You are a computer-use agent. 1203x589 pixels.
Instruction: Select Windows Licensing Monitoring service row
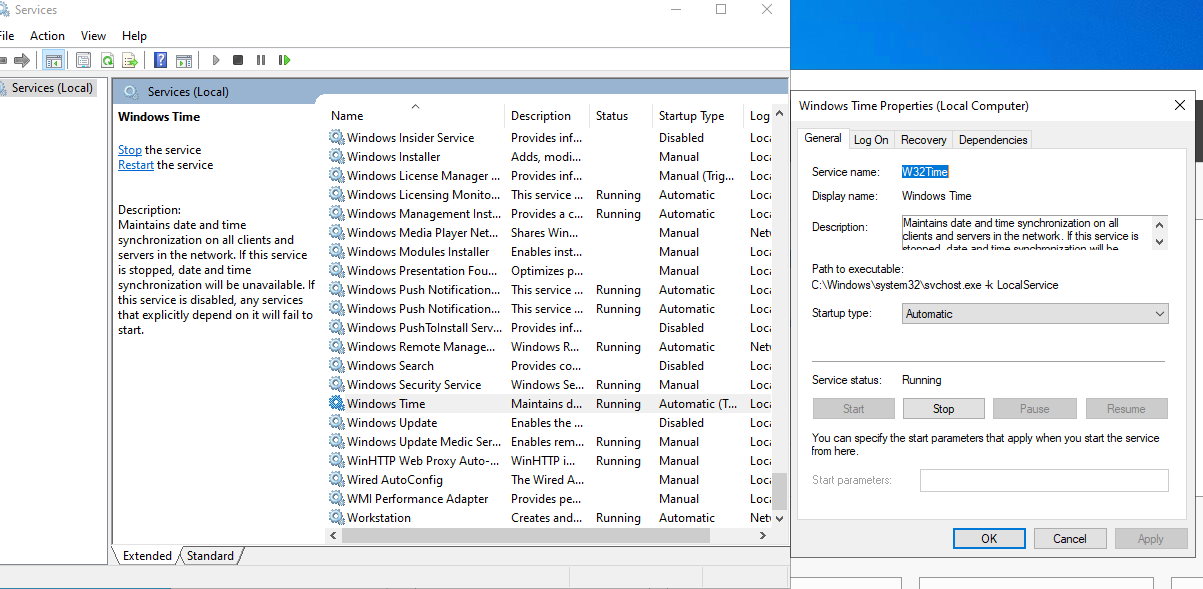(x=548, y=195)
